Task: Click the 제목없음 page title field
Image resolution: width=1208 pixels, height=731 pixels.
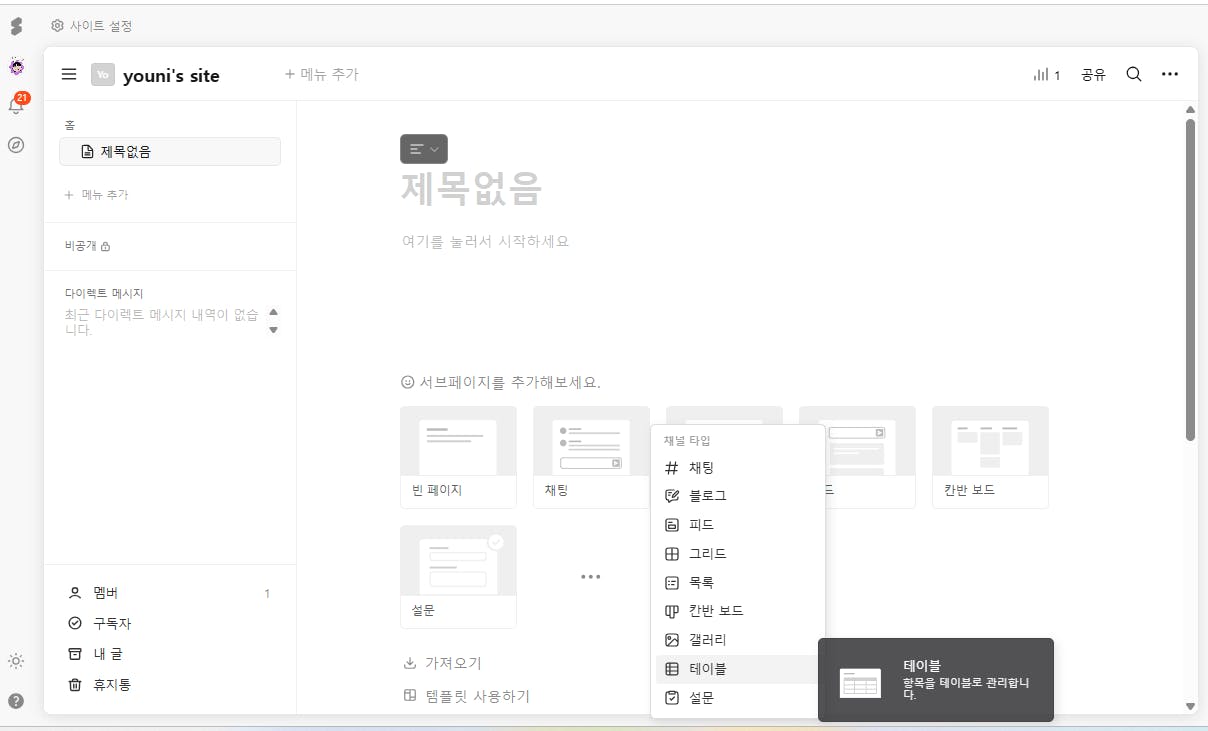Action: (471, 188)
